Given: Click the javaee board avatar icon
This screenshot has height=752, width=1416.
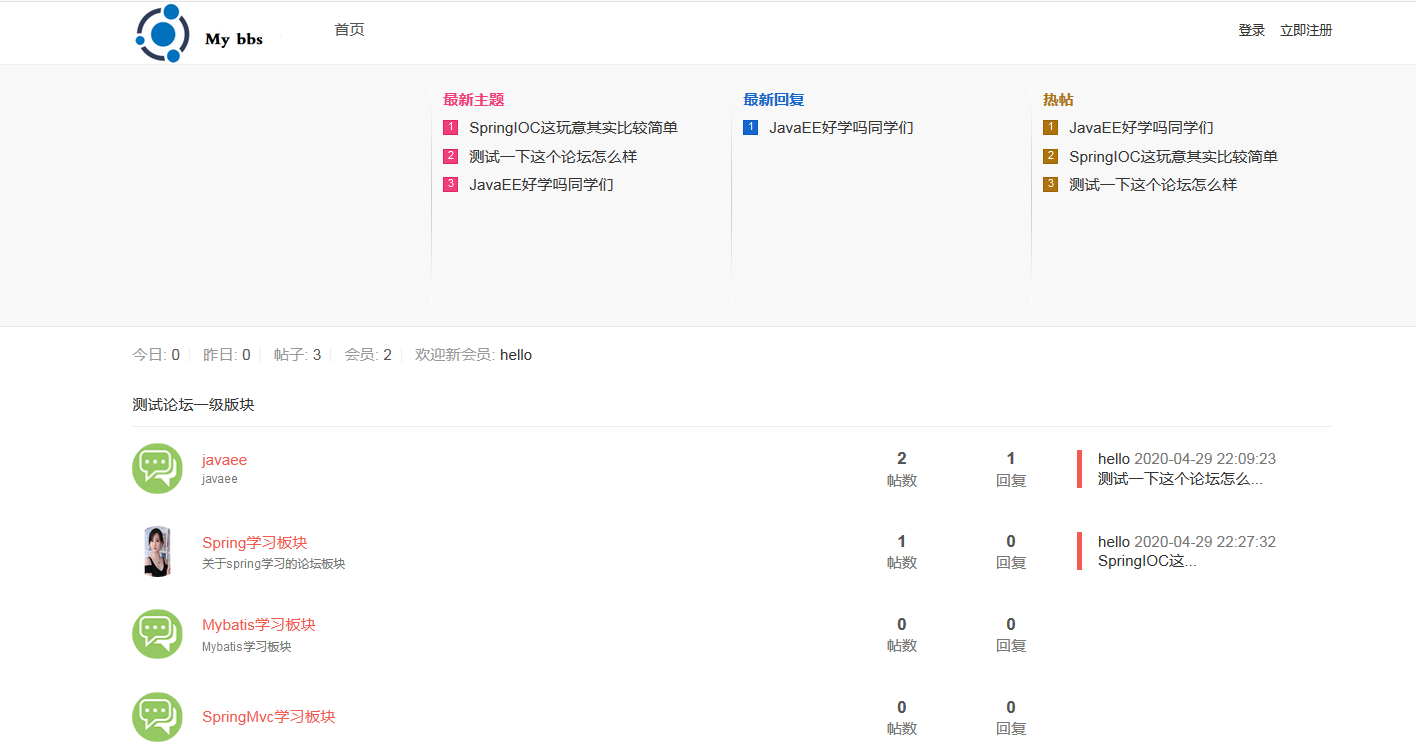Looking at the screenshot, I should point(157,468).
